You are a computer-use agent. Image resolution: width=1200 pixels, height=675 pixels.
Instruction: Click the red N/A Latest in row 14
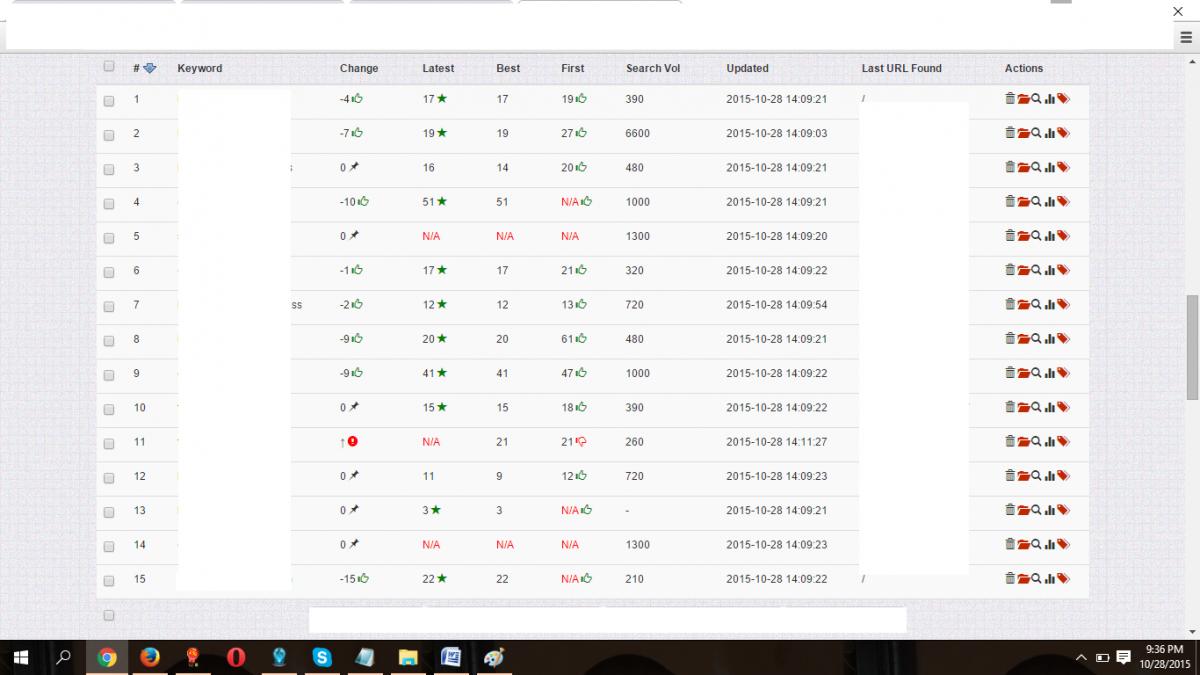point(431,544)
